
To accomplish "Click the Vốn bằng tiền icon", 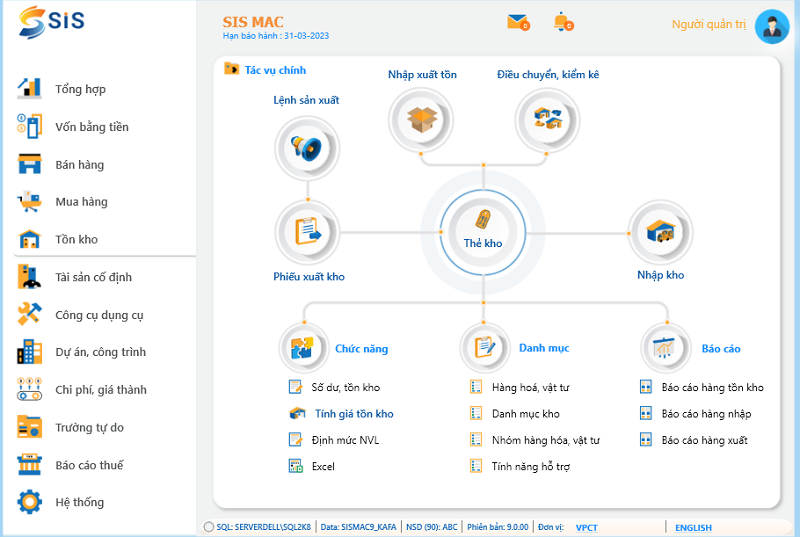I will click(x=29, y=126).
